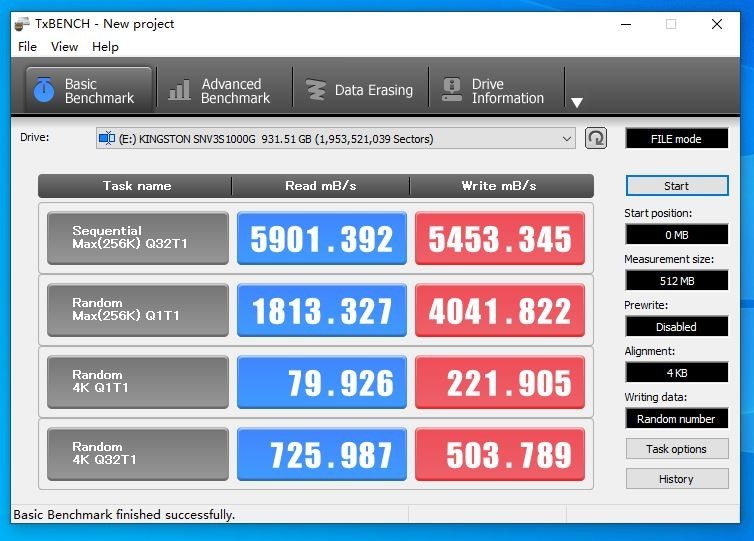Close the TxBENCH window
The height and width of the screenshot is (541, 754).
point(716,24)
